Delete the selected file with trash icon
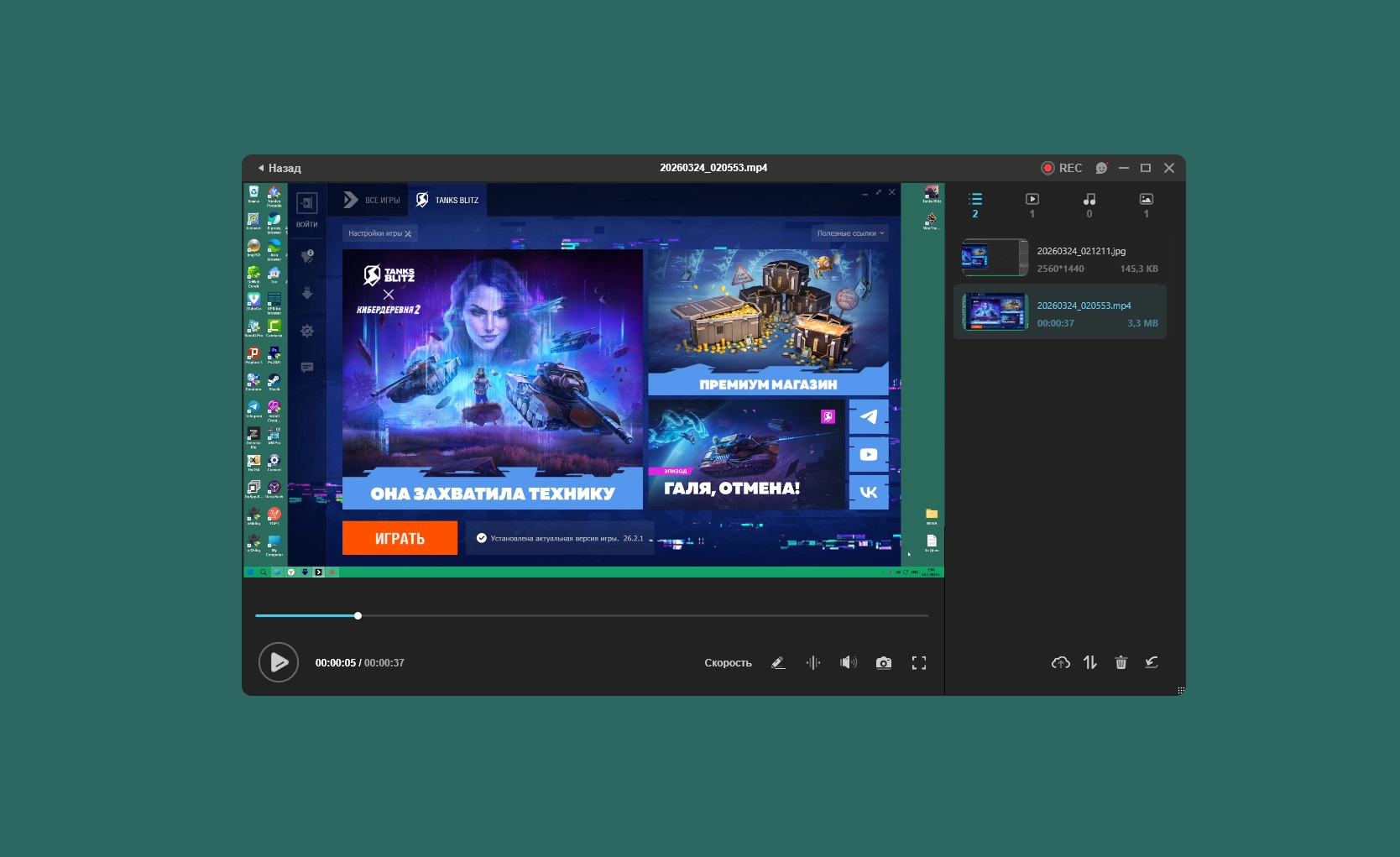Image resolution: width=1400 pixels, height=857 pixels. click(1121, 663)
